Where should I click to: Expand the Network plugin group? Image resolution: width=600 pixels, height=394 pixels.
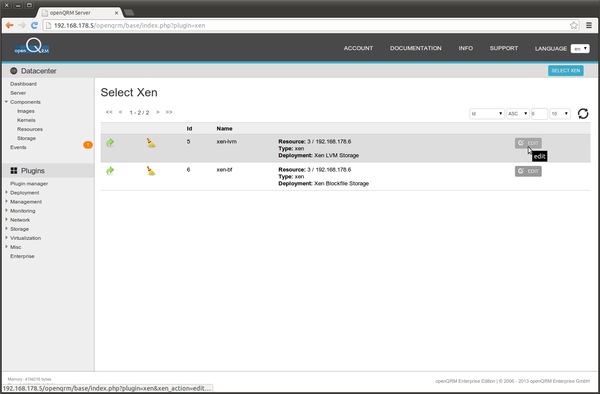7,220
